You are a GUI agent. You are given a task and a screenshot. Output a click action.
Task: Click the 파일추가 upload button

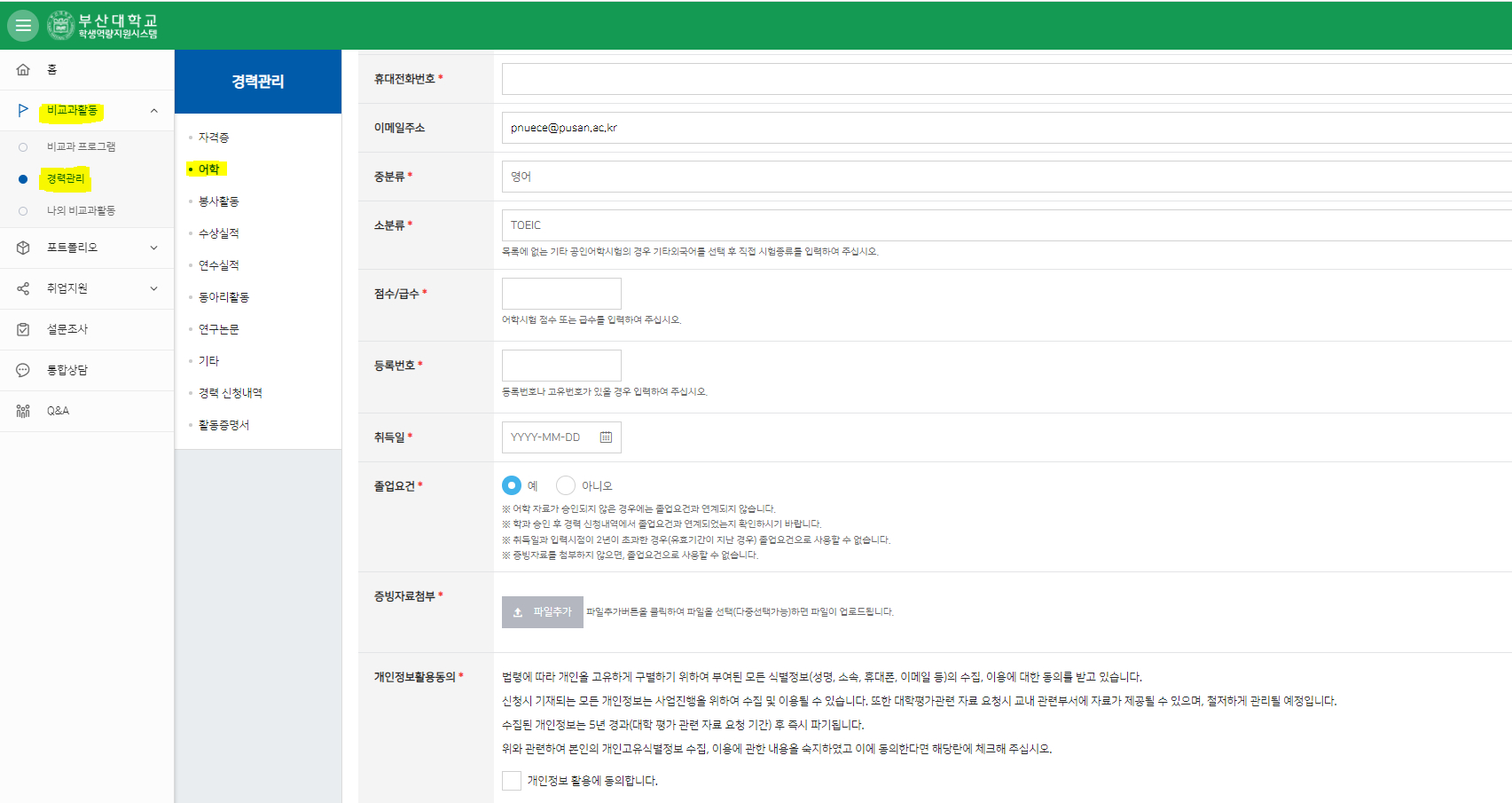543,612
